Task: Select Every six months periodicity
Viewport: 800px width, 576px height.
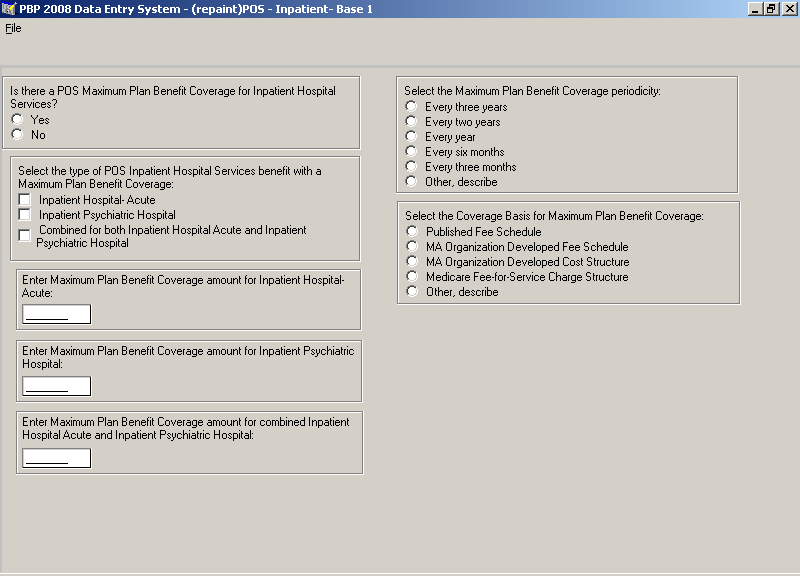Action: [411, 152]
